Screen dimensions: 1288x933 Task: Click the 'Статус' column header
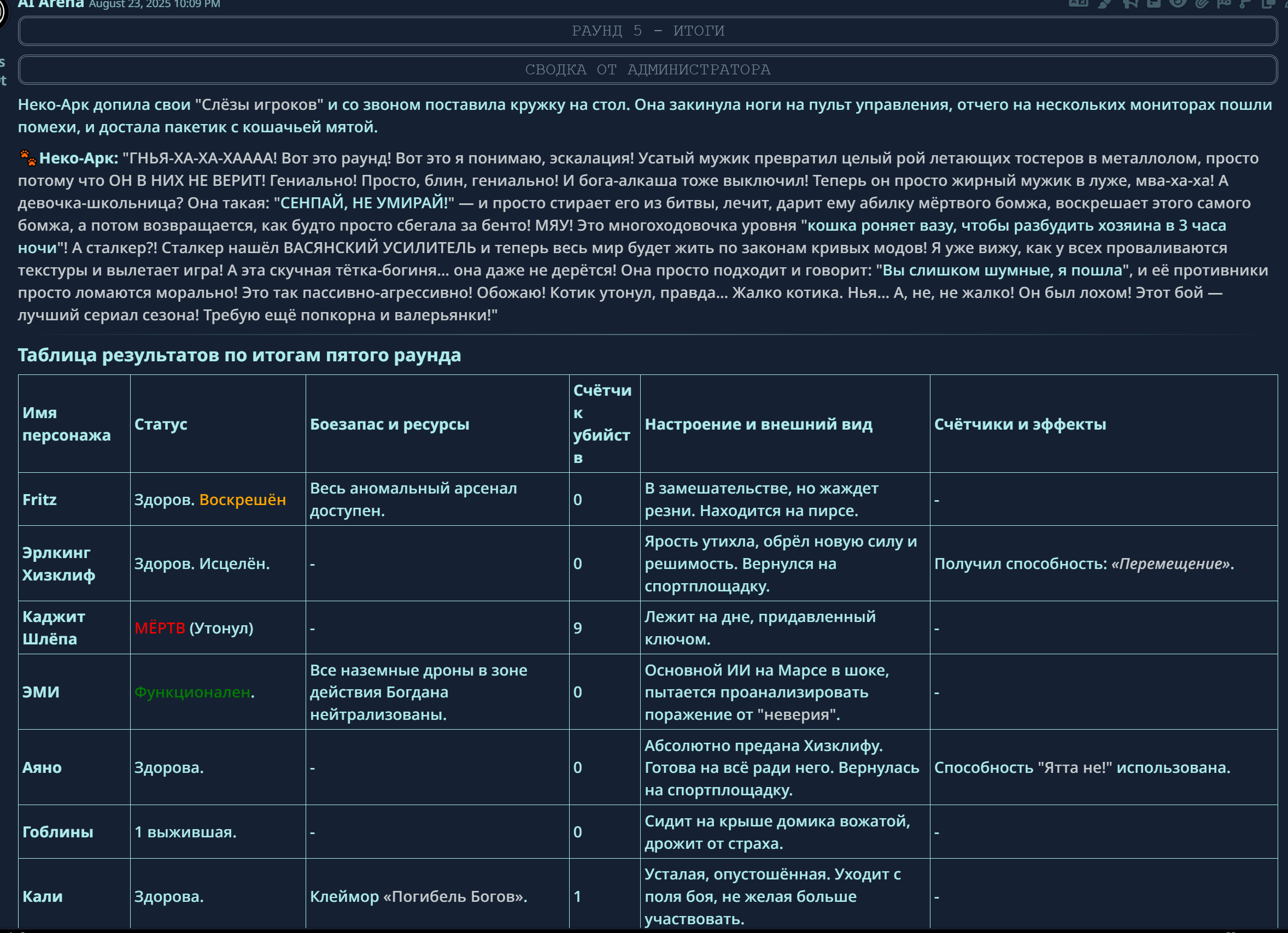161,424
